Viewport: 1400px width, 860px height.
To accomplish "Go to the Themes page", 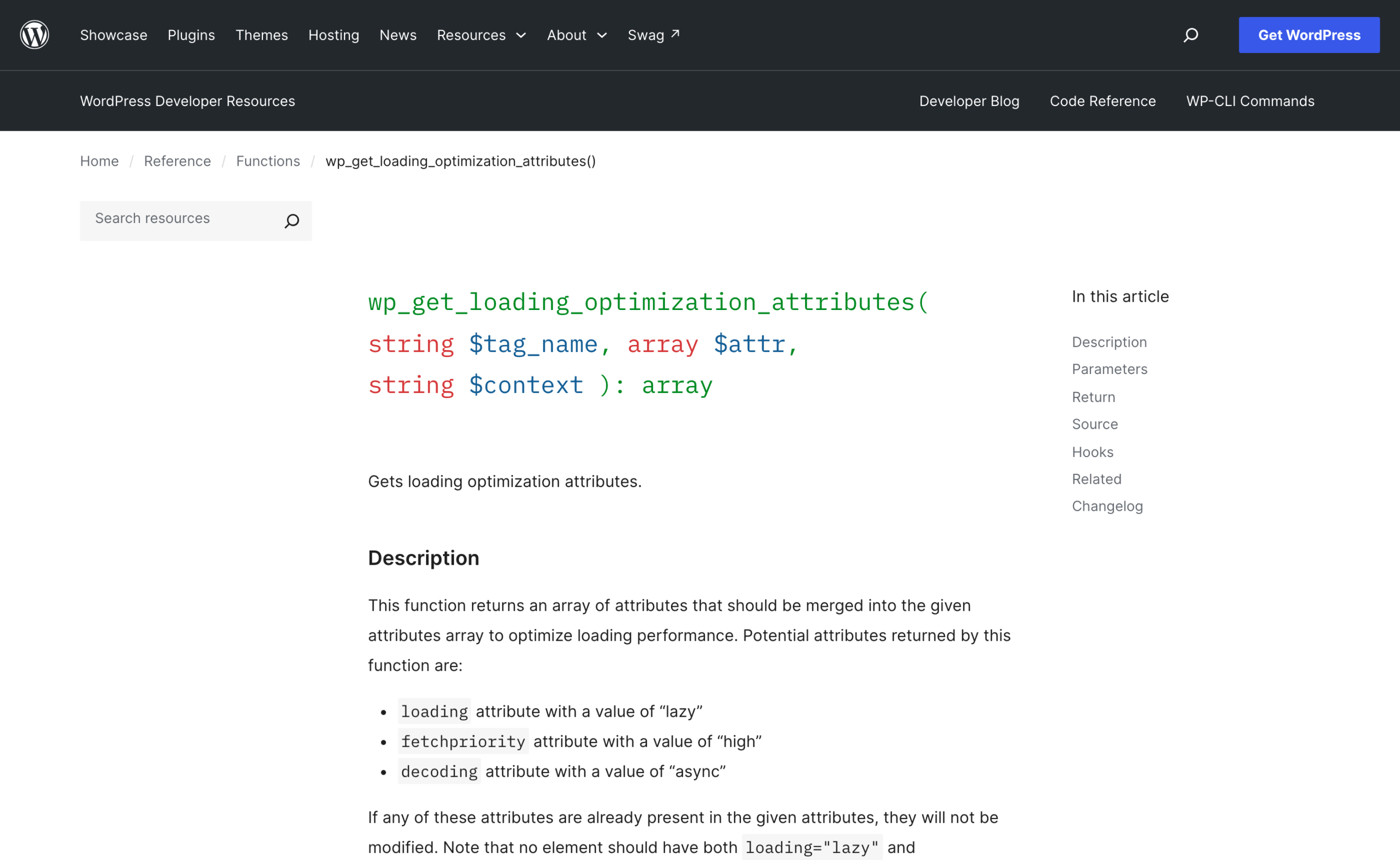I will click(x=262, y=36).
